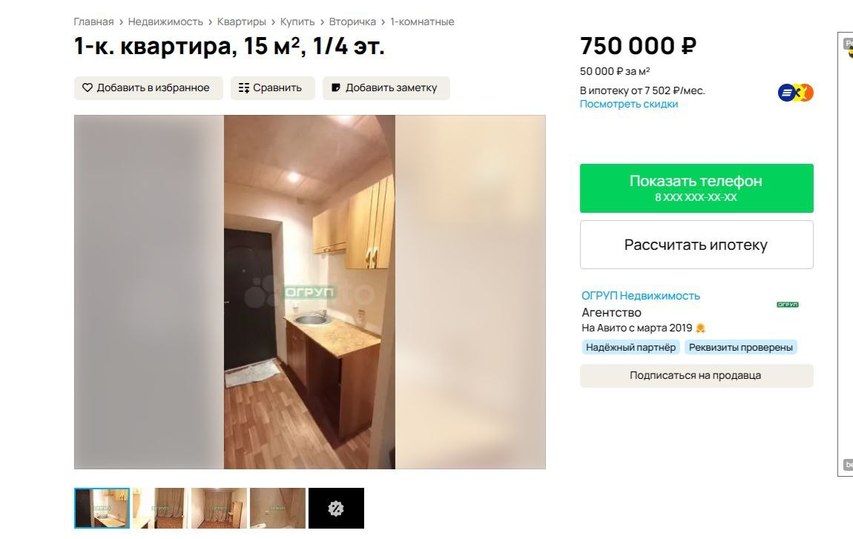Click the emoji badge after 'с марта 2019'
The image size is (853, 539).
click(x=700, y=328)
